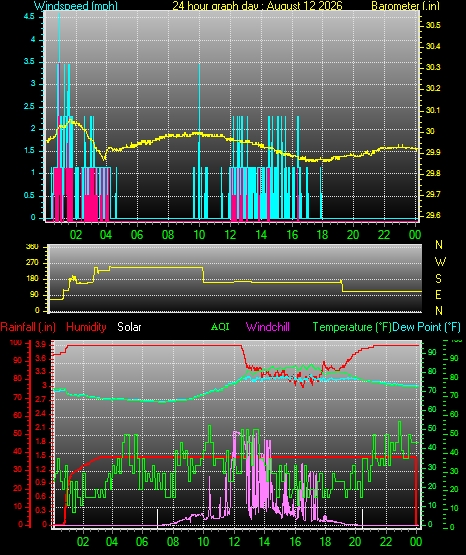Click the 'AQI' legend label
This screenshot has width=466, height=555.
pos(220,327)
